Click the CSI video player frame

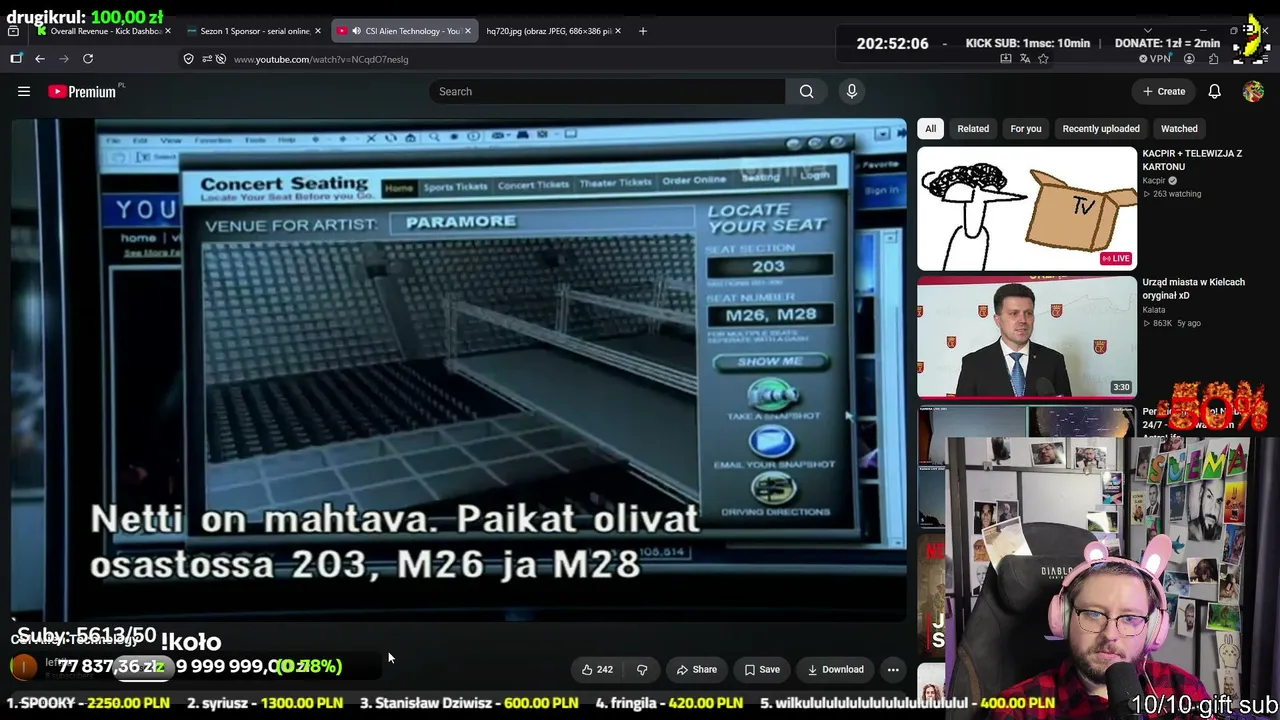tap(460, 370)
